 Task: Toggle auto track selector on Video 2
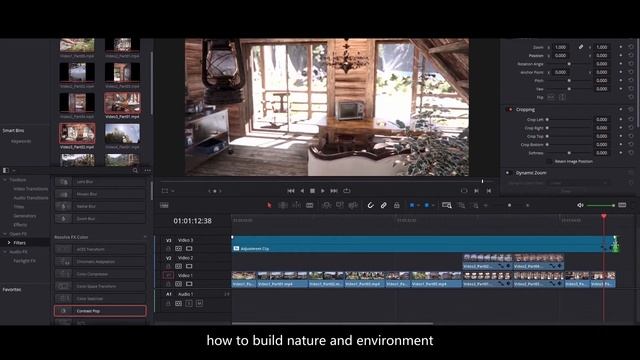pyautogui.click(x=178, y=266)
